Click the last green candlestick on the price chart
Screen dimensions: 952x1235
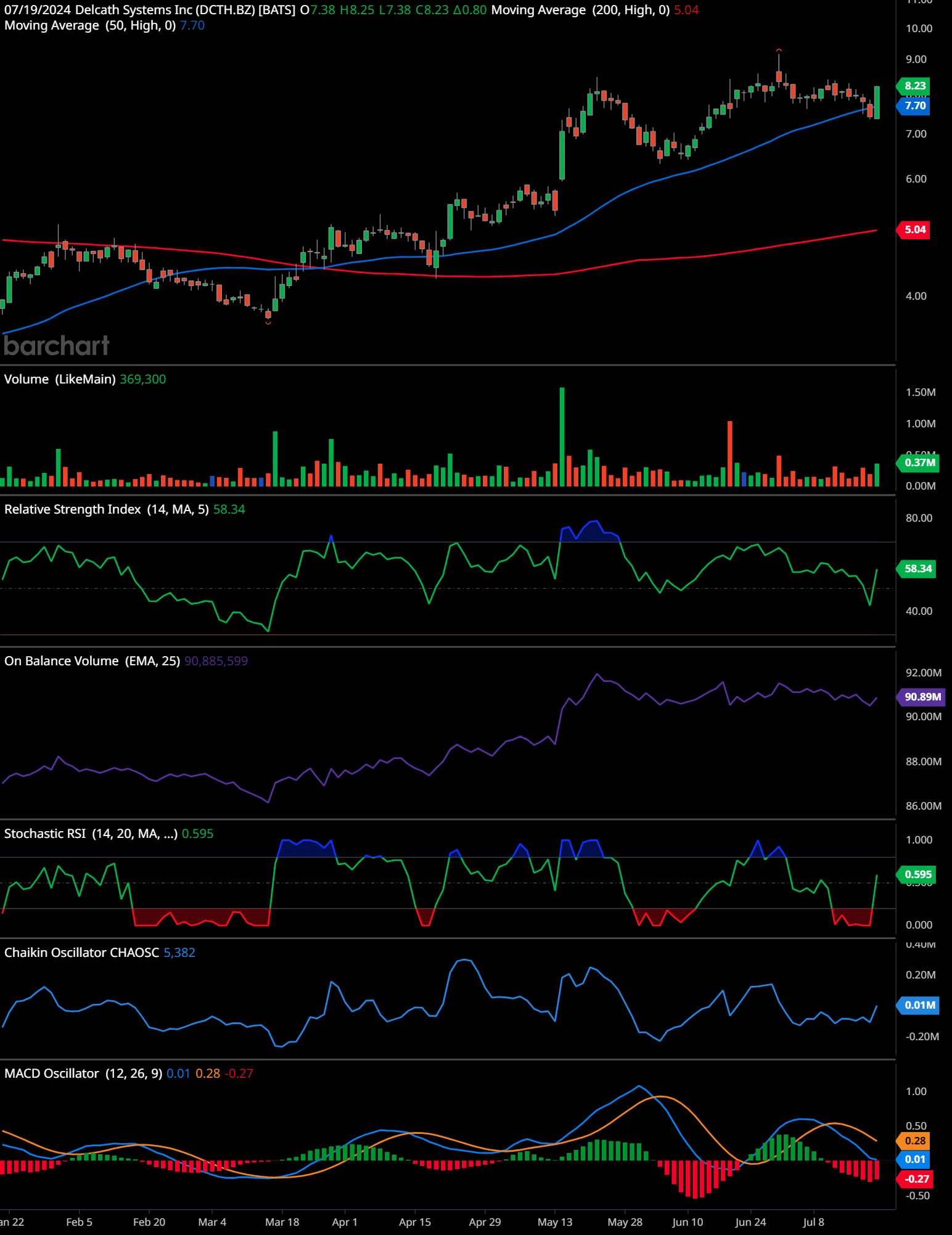pyautogui.click(x=877, y=102)
